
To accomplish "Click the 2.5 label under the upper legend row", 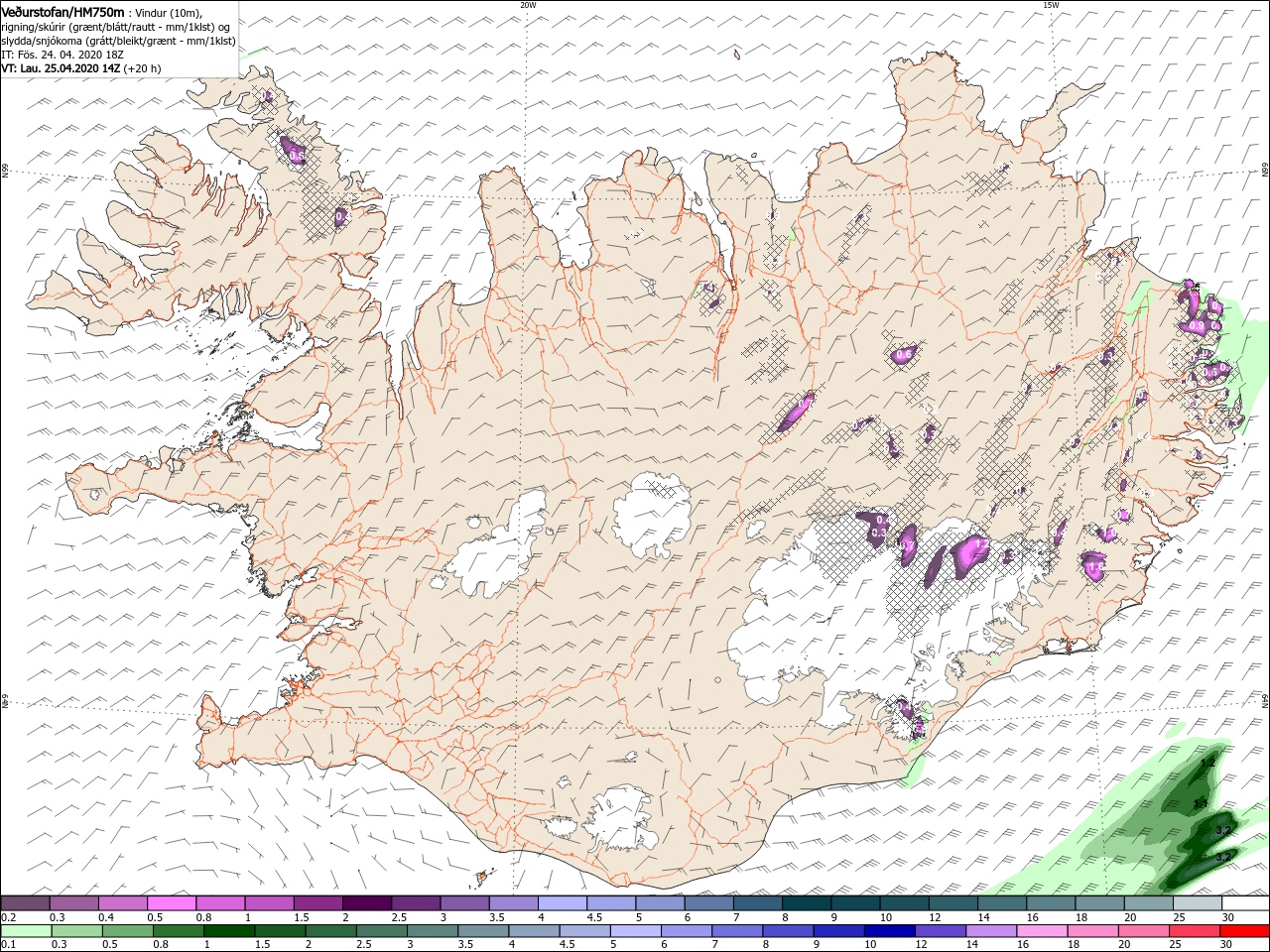I will [399, 917].
